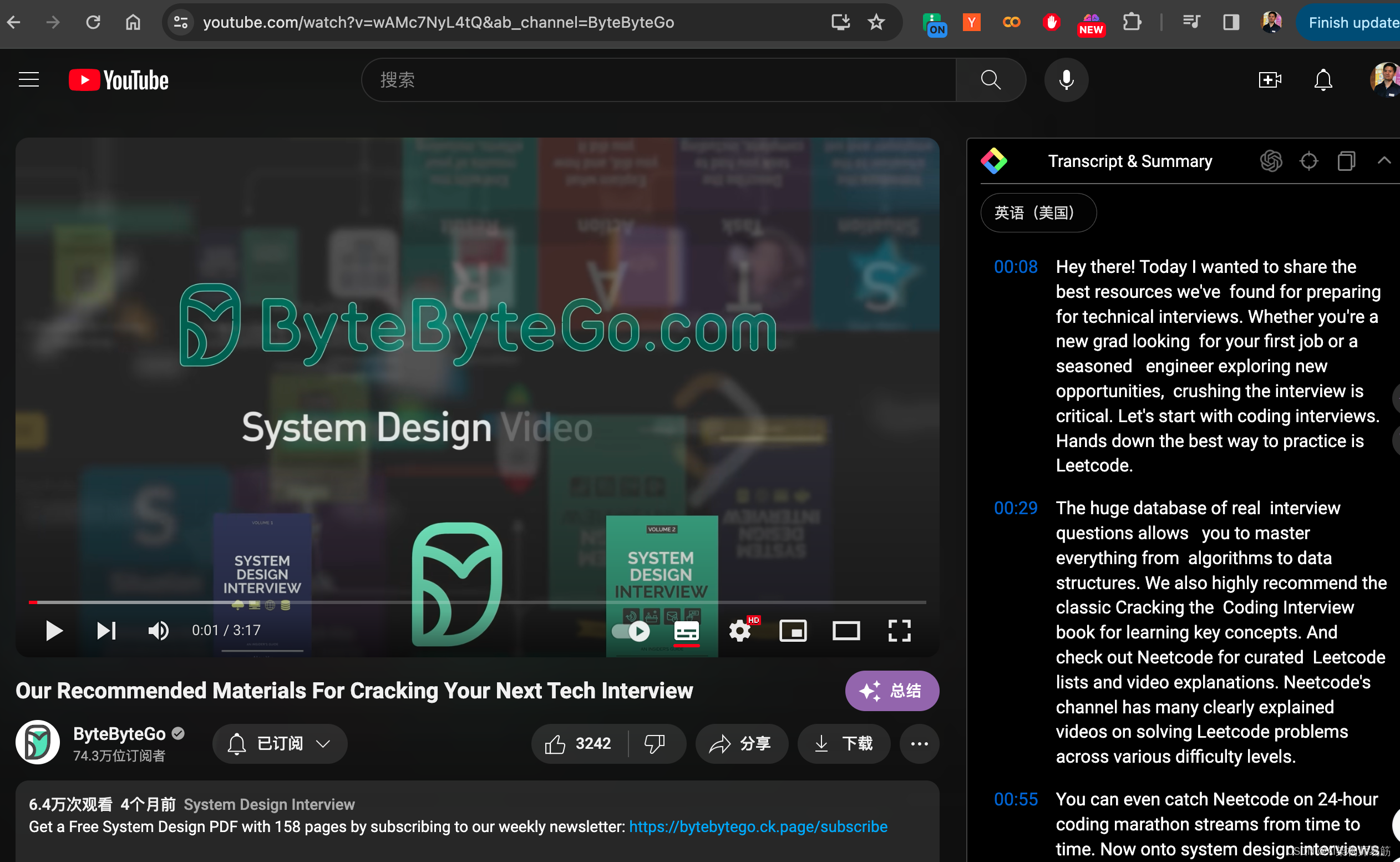The width and height of the screenshot is (1400, 862).
Task: Focus the YouTube search box
Action: 658,80
